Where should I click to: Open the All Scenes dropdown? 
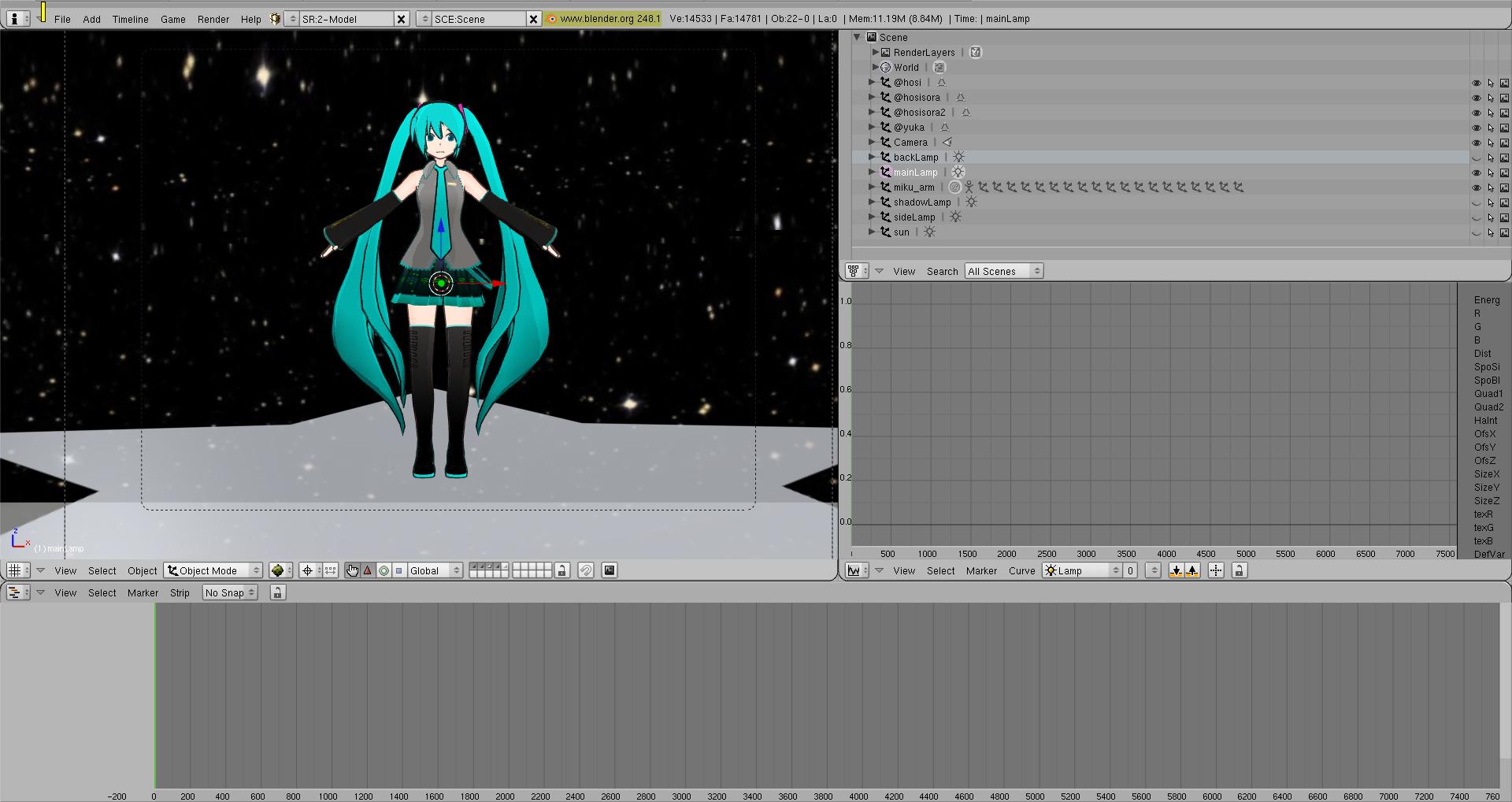[1003, 271]
